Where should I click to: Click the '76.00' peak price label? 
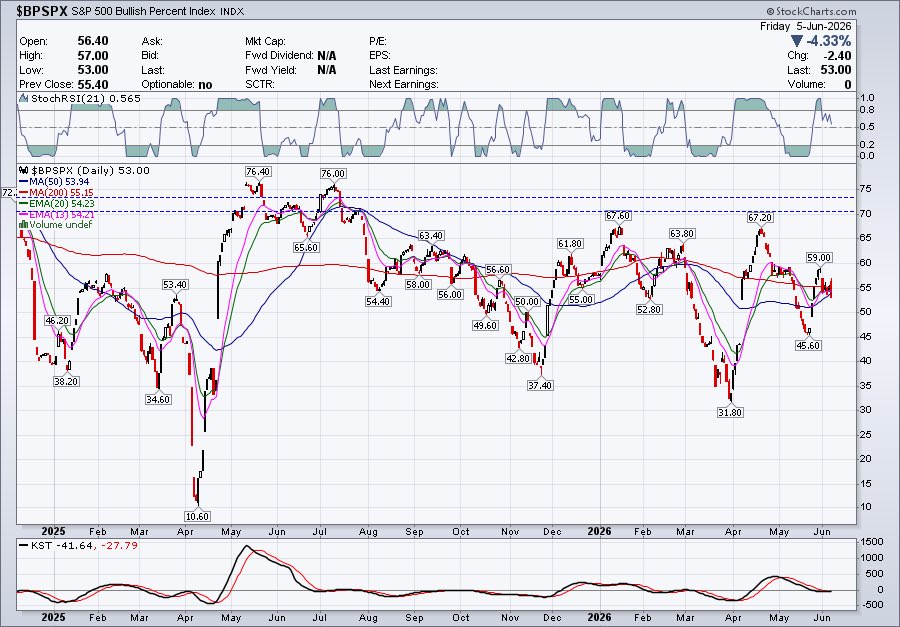point(333,173)
